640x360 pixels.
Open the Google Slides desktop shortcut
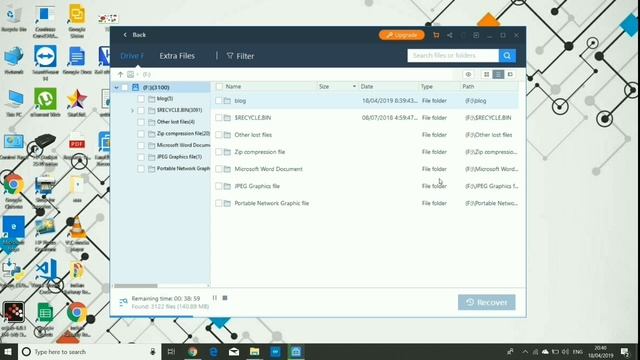click(x=77, y=20)
